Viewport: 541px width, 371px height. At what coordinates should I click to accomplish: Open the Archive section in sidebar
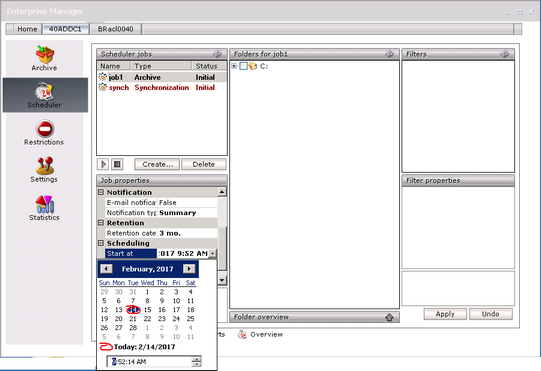click(x=45, y=58)
